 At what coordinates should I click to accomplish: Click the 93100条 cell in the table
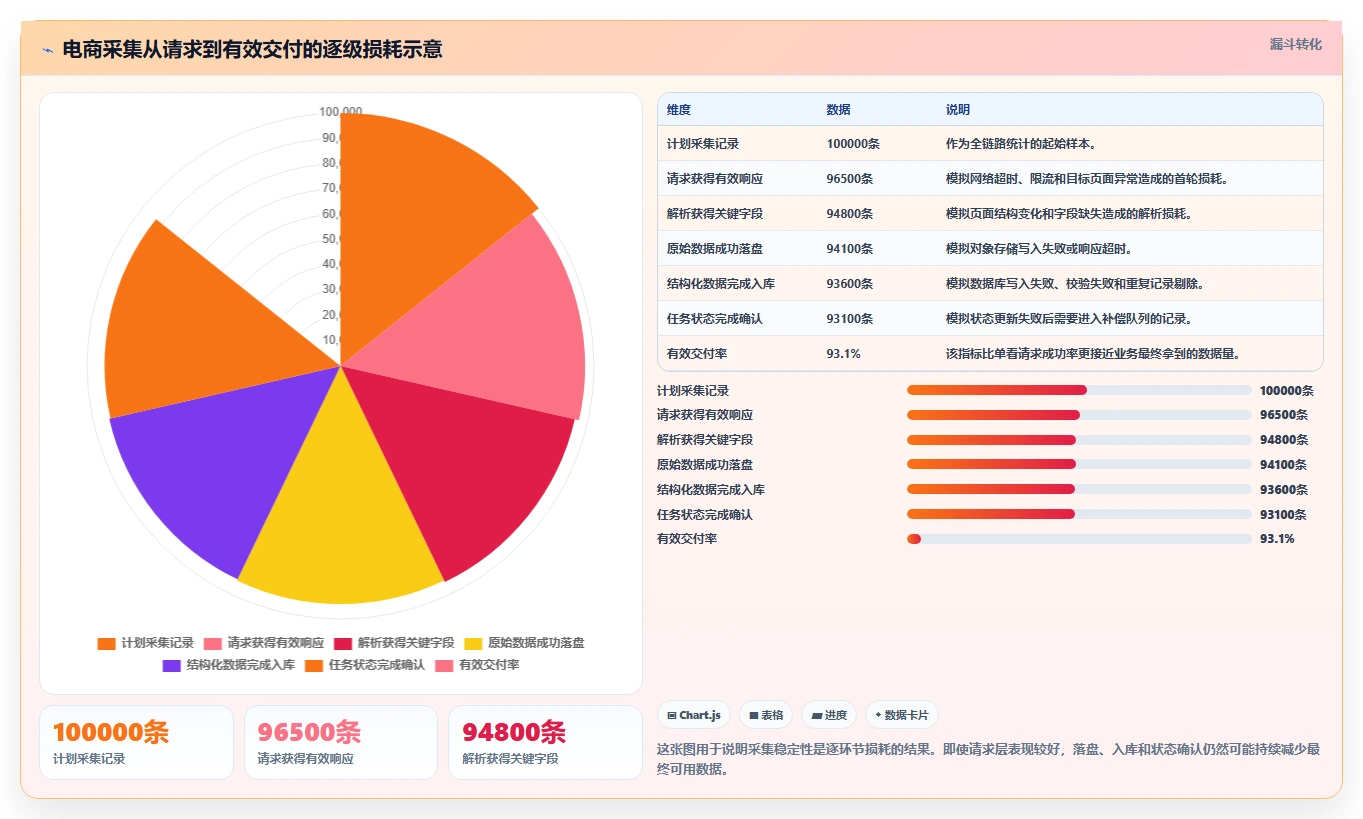(x=850, y=319)
